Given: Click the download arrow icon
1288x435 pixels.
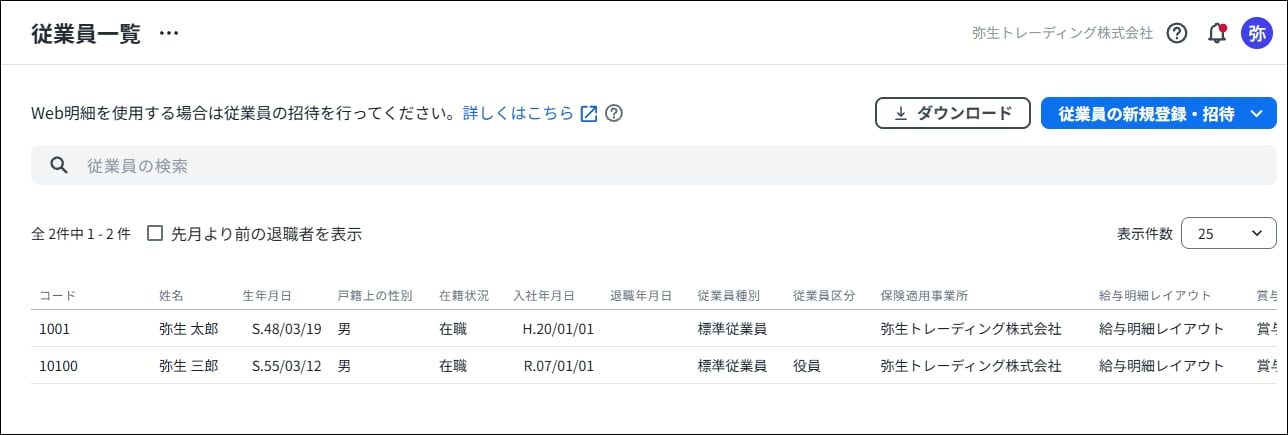Looking at the screenshot, I should coord(900,113).
